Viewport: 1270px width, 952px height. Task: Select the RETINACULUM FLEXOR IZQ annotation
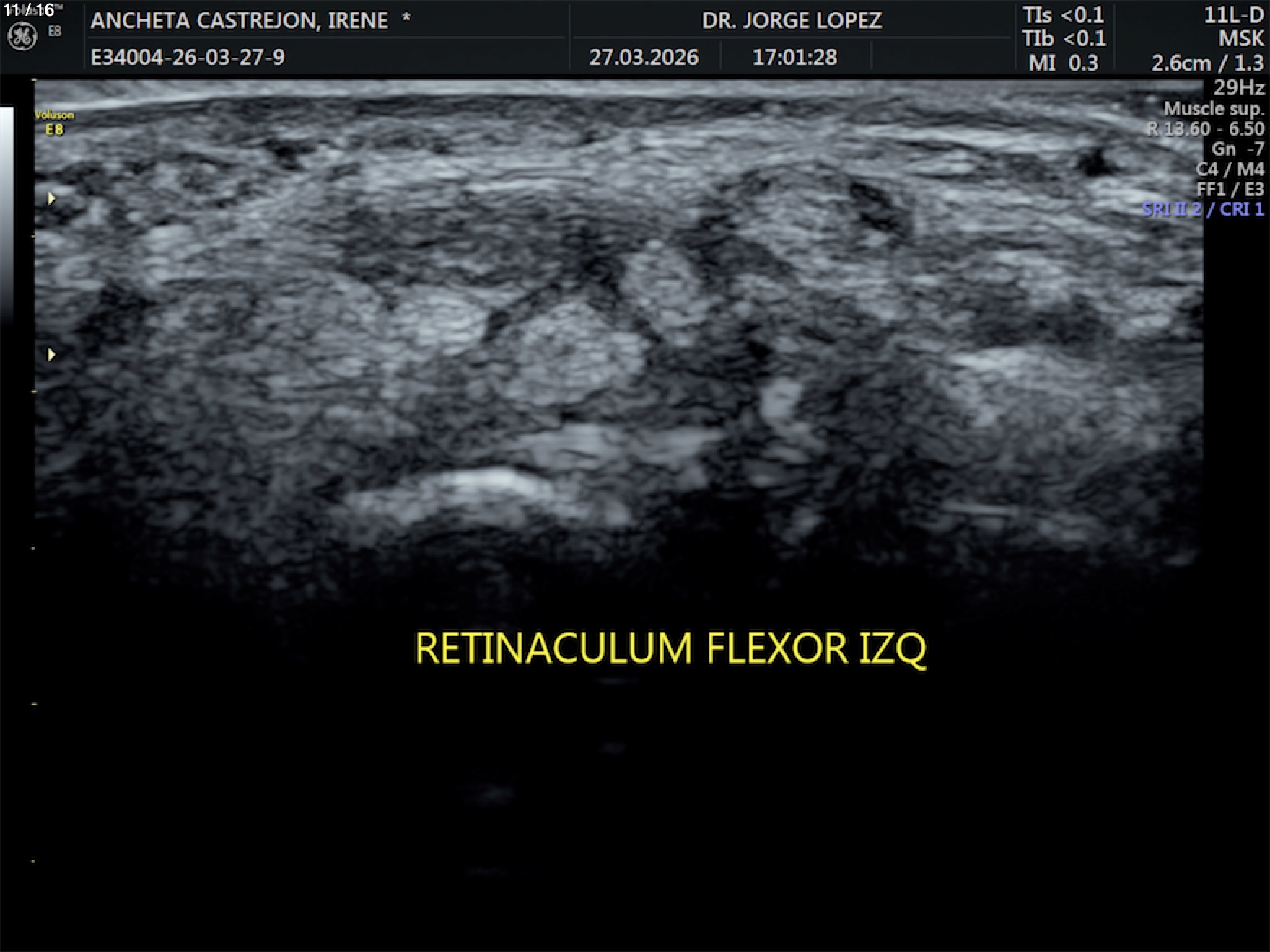(670, 648)
